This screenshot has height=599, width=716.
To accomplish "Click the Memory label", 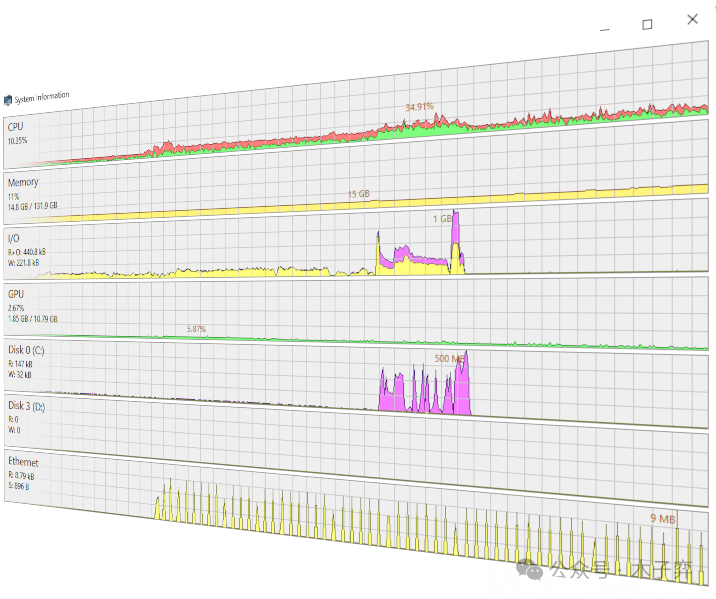I will pyautogui.click(x=23, y=183).
